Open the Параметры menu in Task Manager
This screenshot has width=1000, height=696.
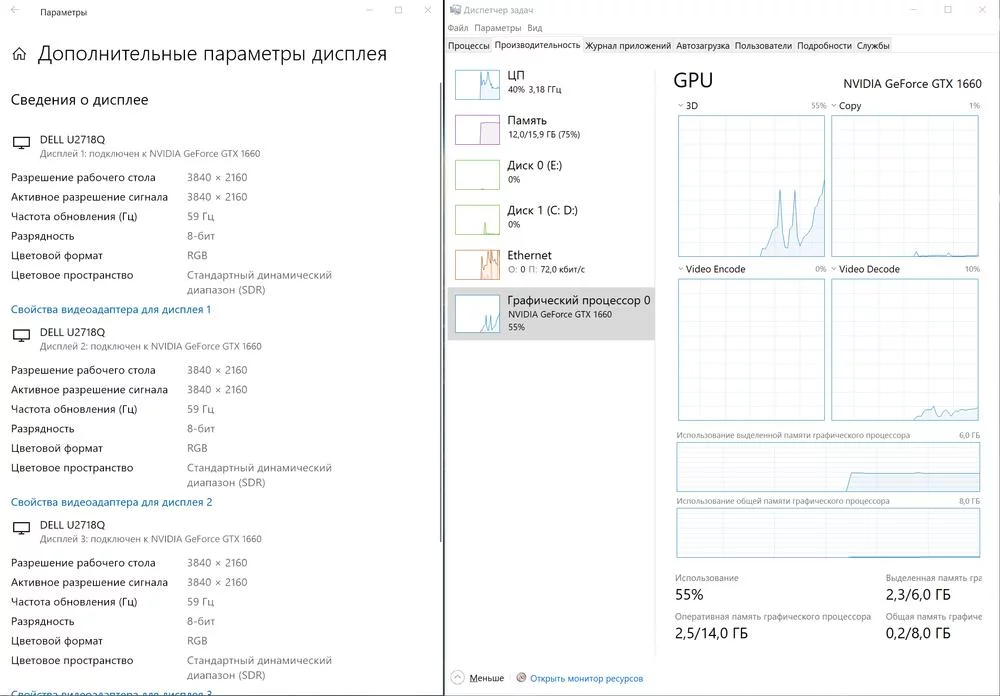(x=497, y=28)
